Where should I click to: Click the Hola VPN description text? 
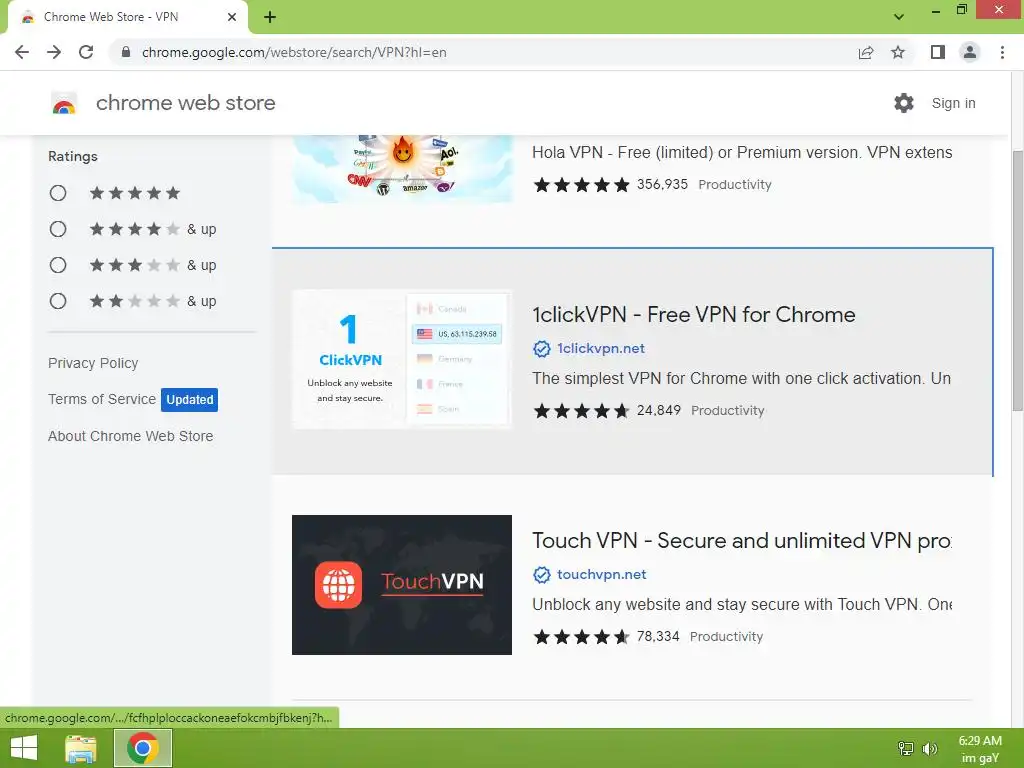pyautogui.click(x=742, y=153)
